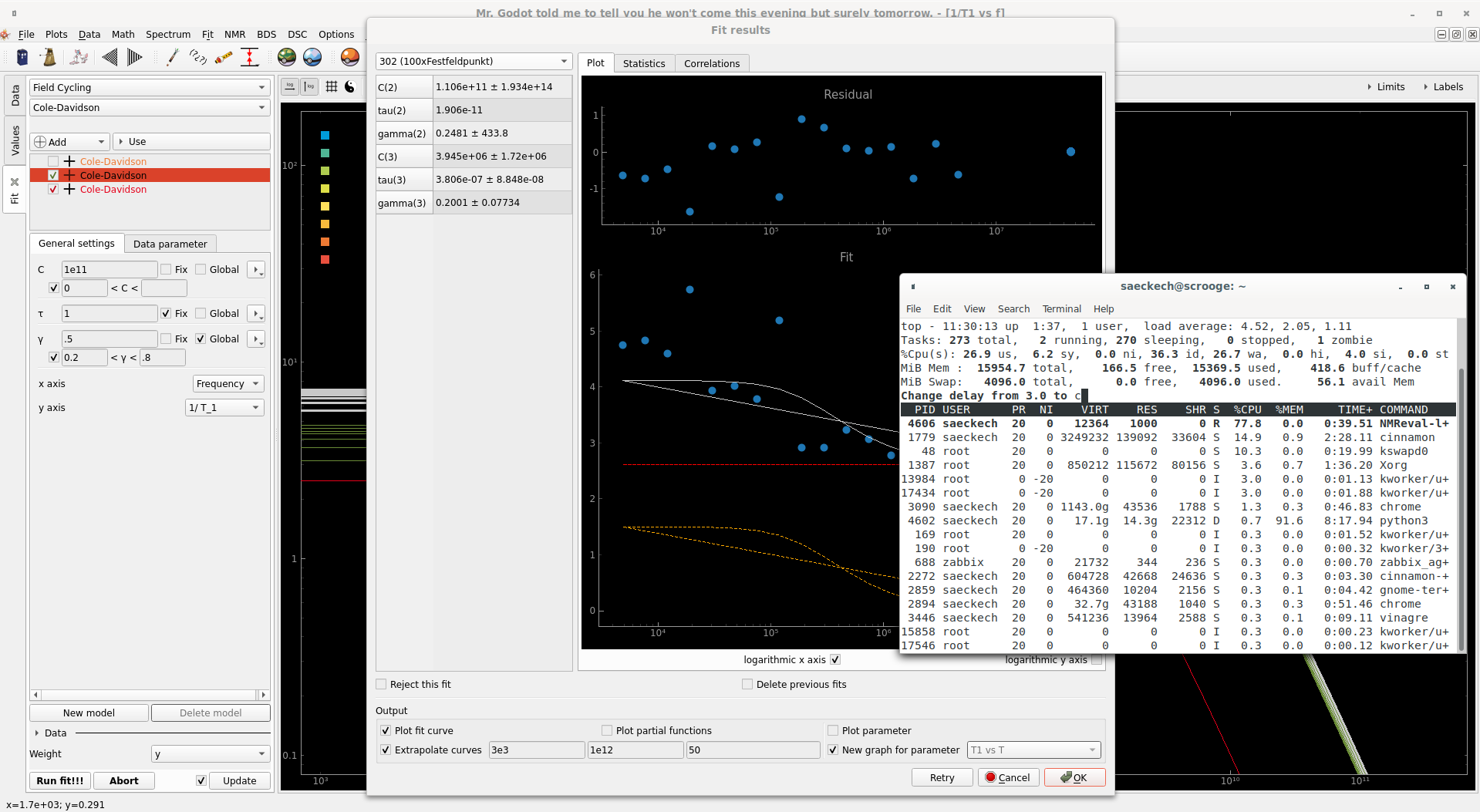Click the Run fit!!! button
Viewport: 1480px width, 812px height.
click(60, 780)
